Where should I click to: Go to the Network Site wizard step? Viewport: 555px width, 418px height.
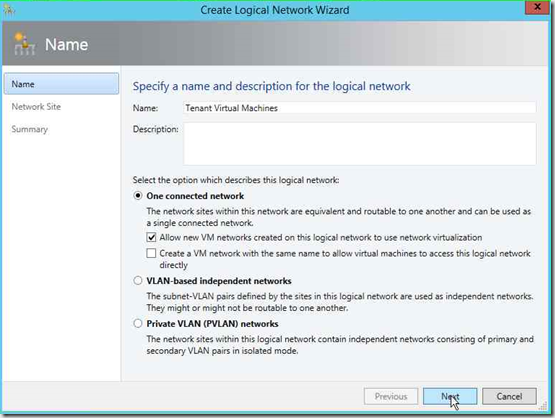(36, 107)
